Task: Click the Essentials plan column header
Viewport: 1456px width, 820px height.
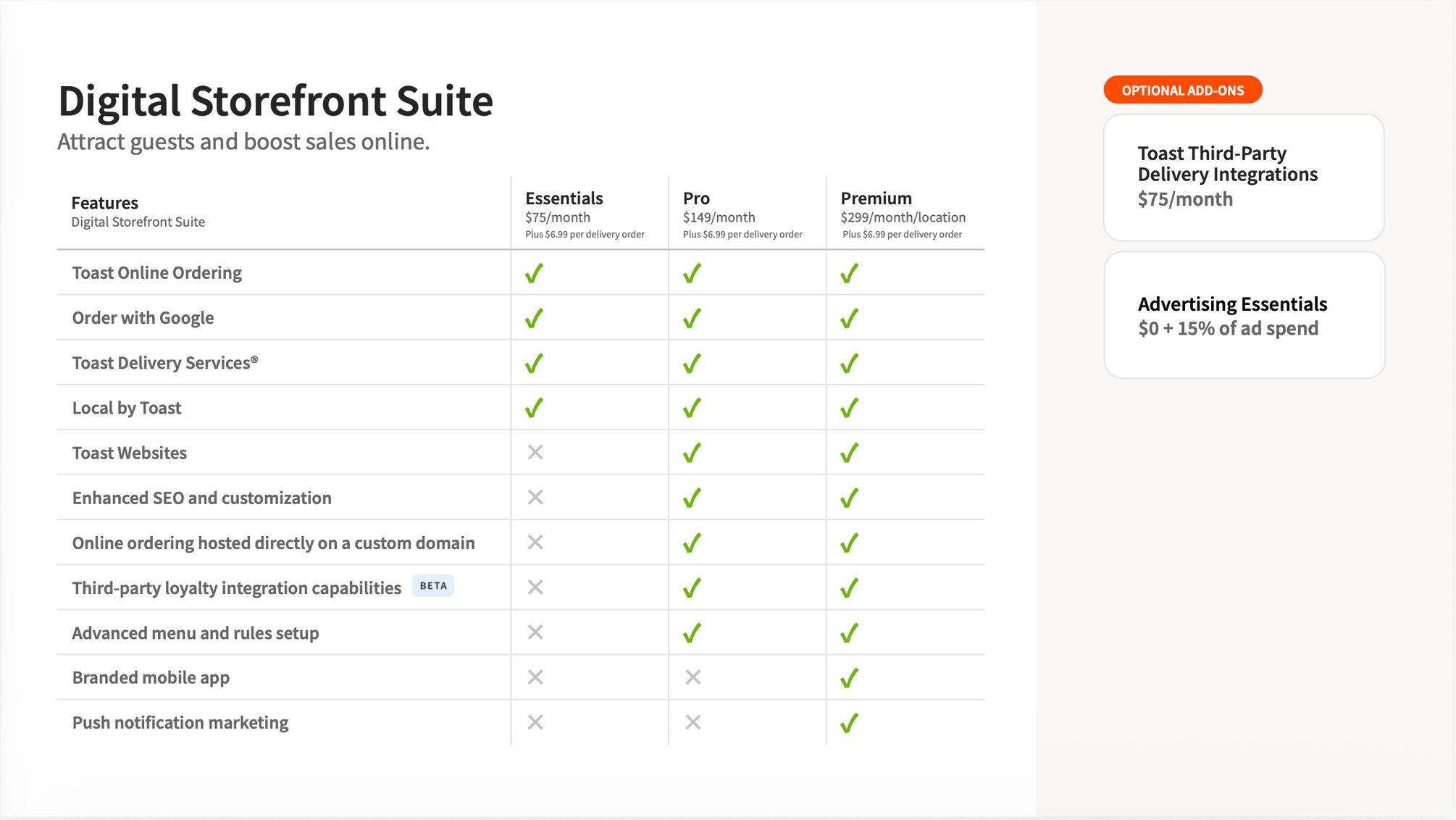Action: [564, 198]
